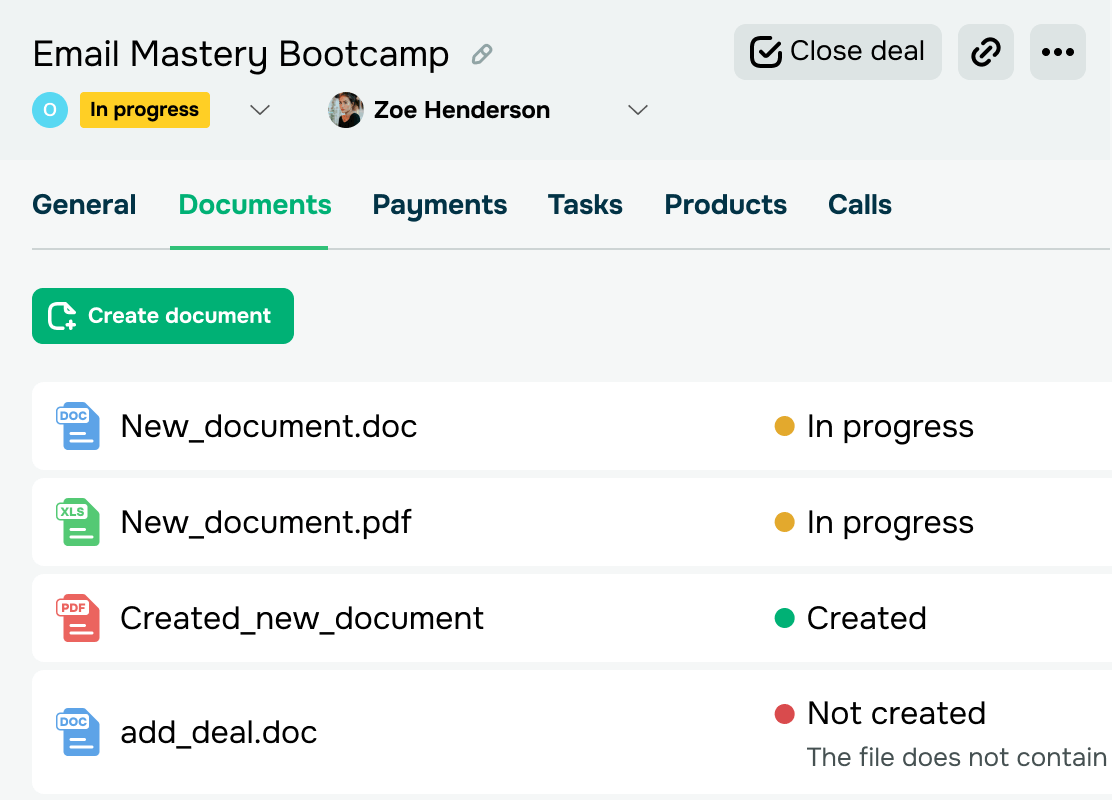Click the blue circle stage icon
Screen dimensions: 1112x800
[x=50, y=110]
